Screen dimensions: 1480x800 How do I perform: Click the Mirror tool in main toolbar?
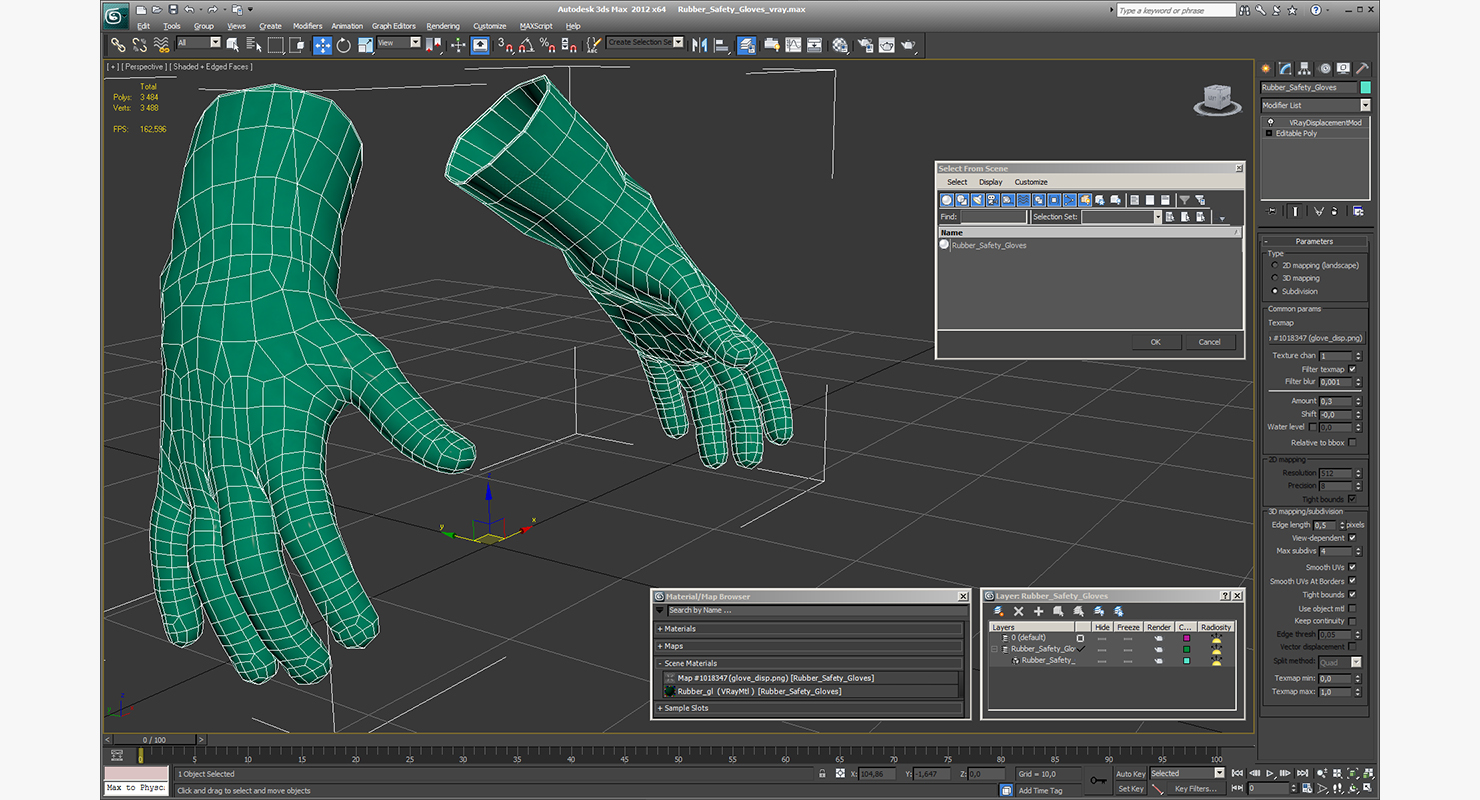click(699, 44)
